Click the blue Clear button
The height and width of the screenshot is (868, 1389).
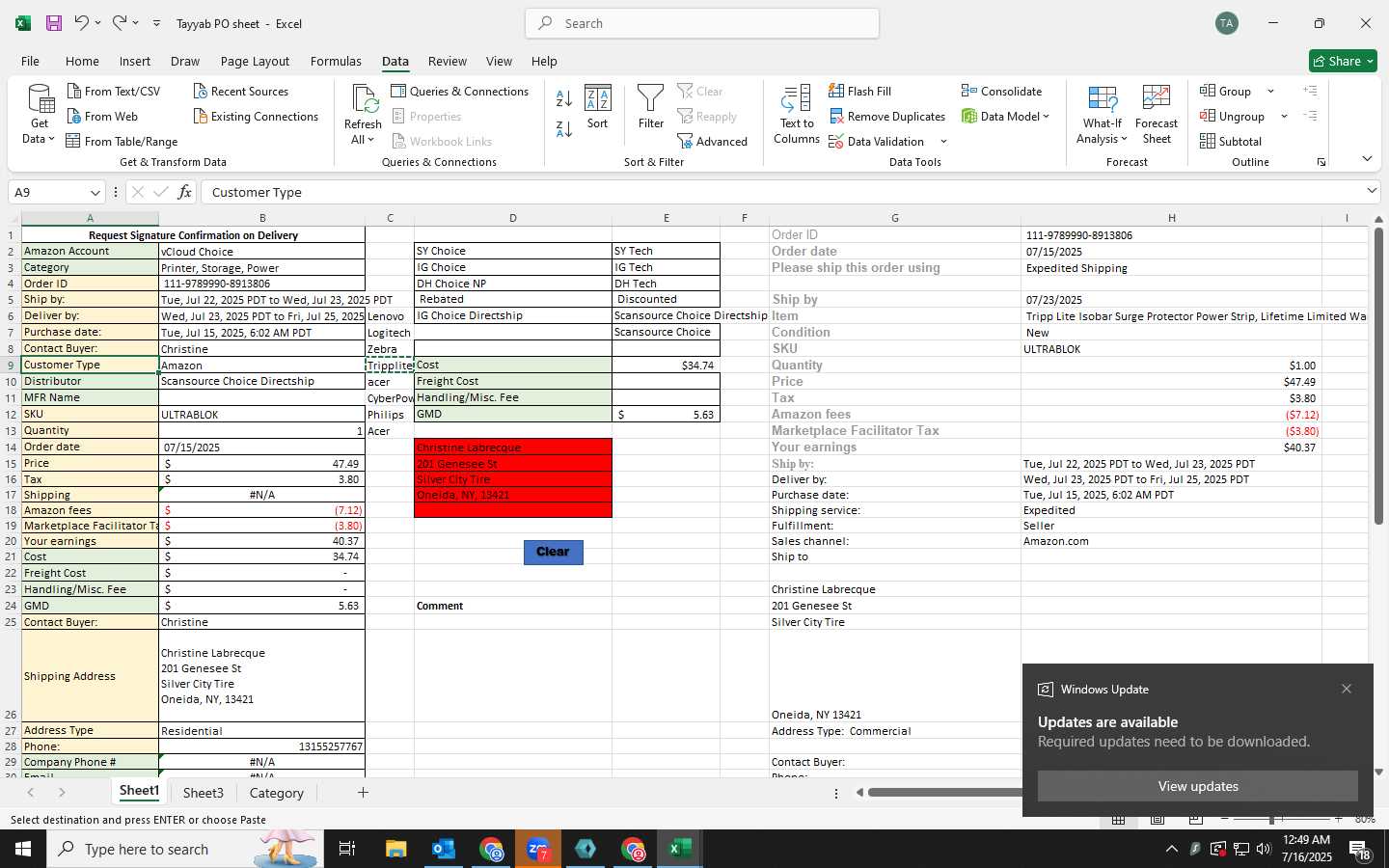554,552
